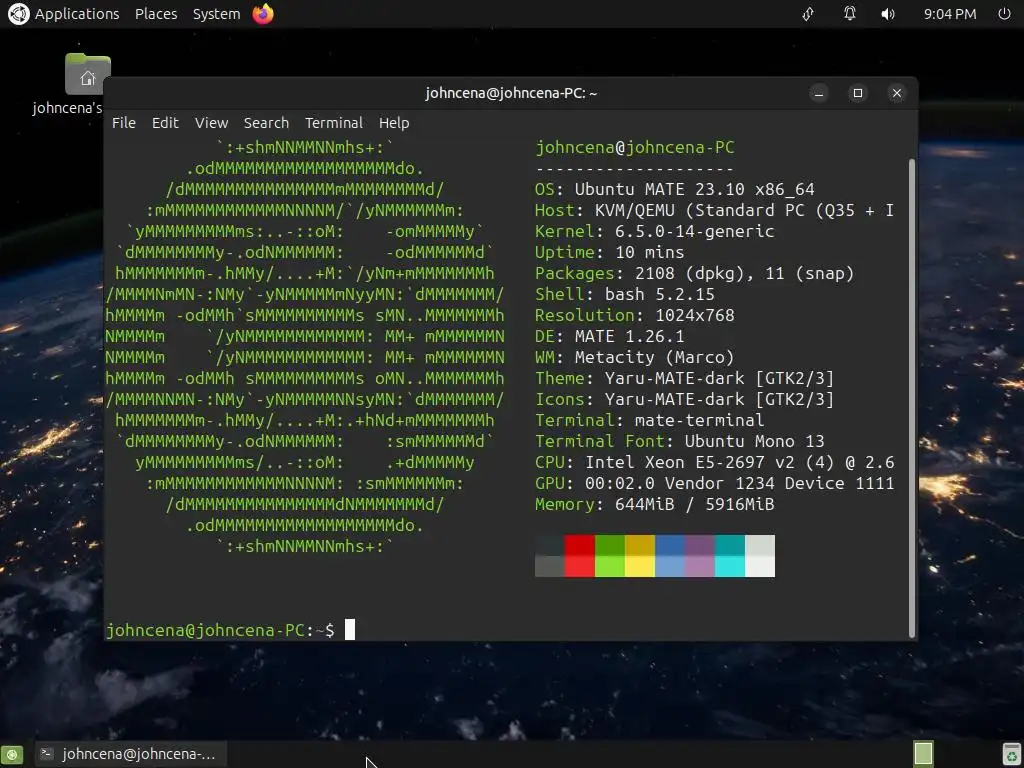Click the Shell: bash 5.2.15 line

pos(624,294)
